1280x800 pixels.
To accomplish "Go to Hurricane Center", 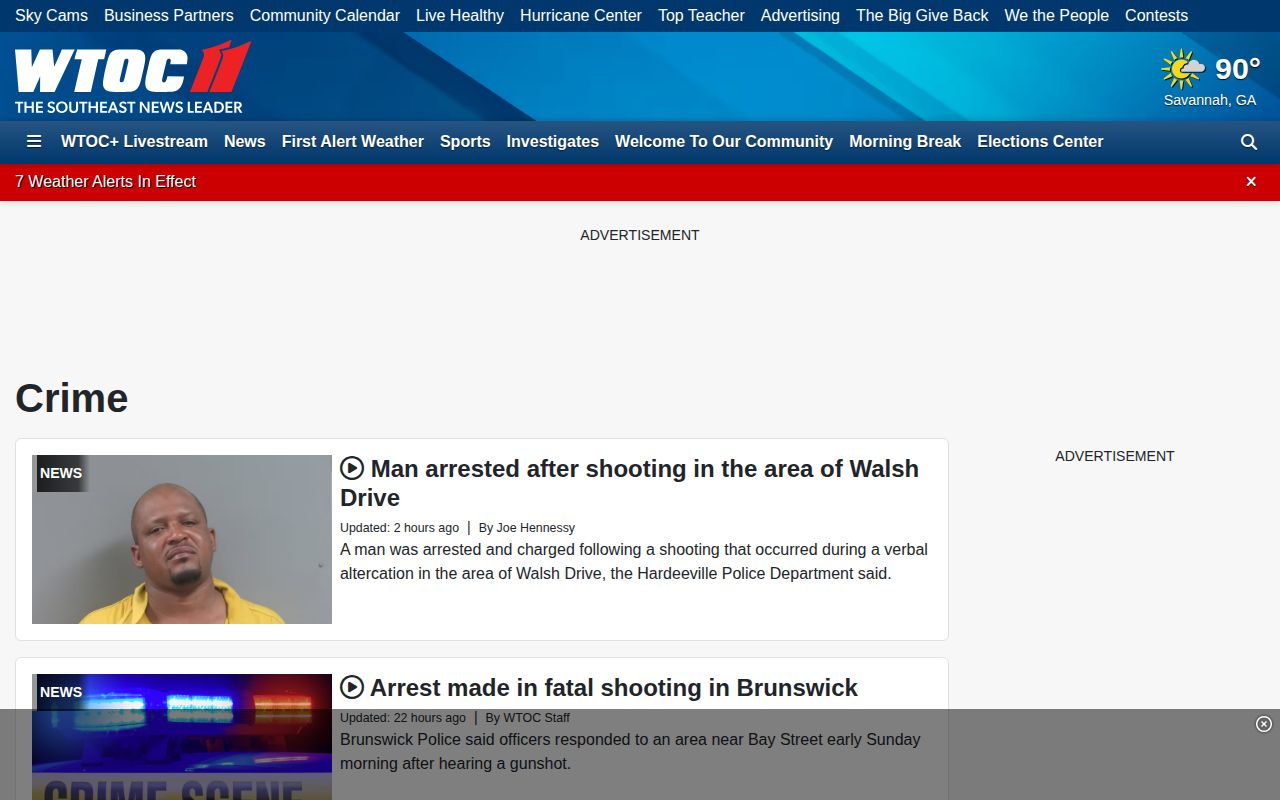I will [x=581, y=15].
